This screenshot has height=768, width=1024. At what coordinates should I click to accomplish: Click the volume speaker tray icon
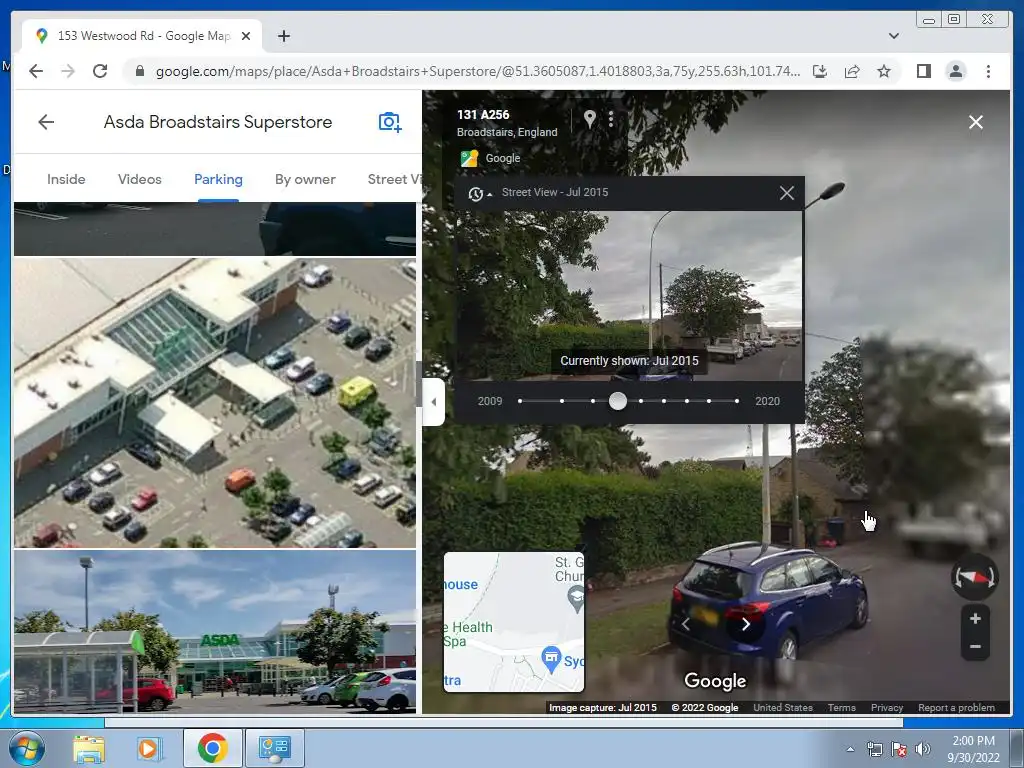click(x=923, y=749)
